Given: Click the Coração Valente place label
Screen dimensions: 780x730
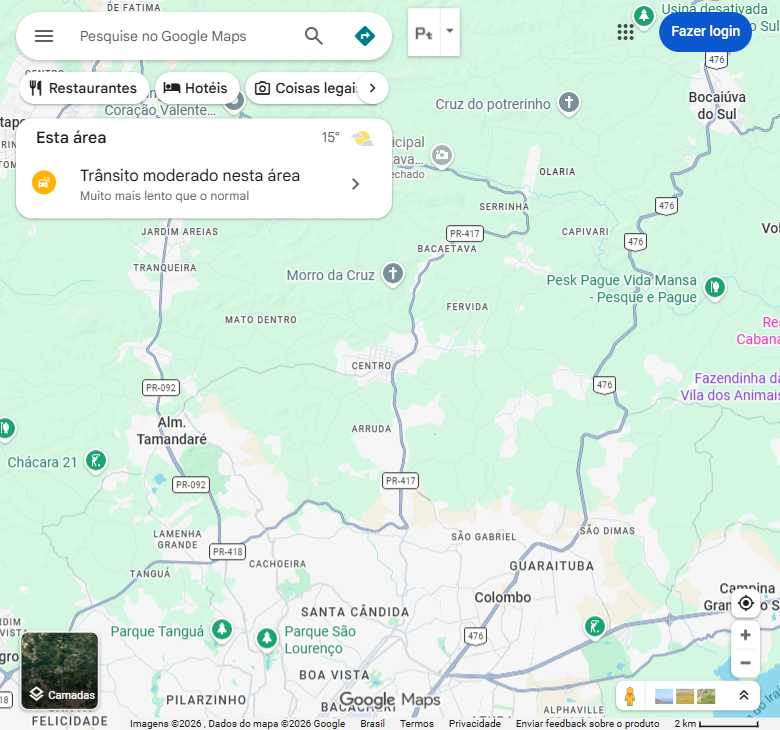Looking at the screenshot, I should click(x=160, y=110).
